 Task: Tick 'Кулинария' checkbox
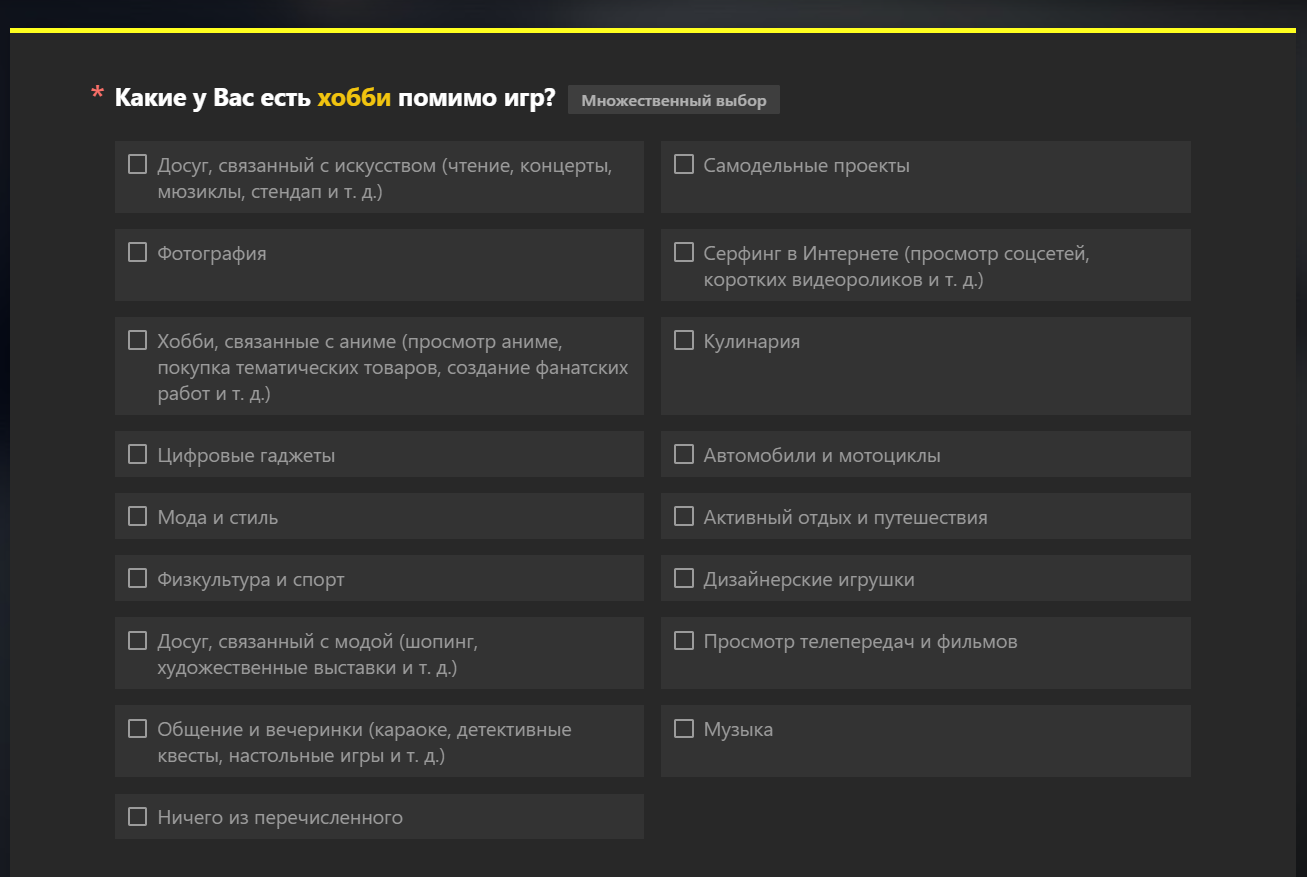pyautogui.click(x=684, y=341)
